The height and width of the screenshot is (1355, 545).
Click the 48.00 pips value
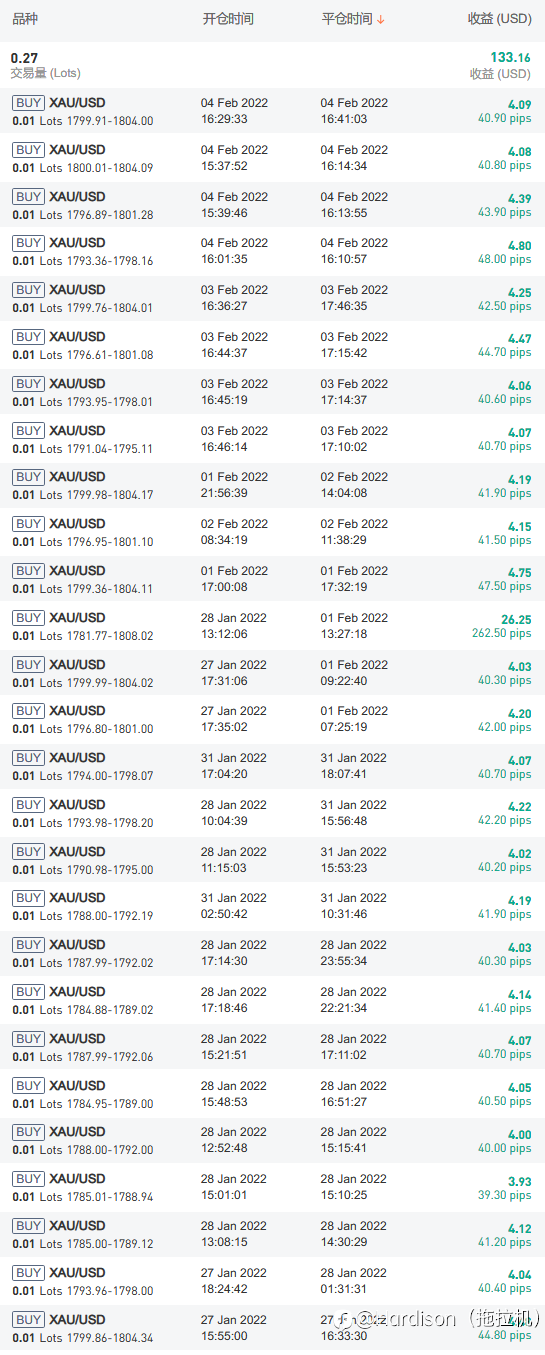pos(505,259)
